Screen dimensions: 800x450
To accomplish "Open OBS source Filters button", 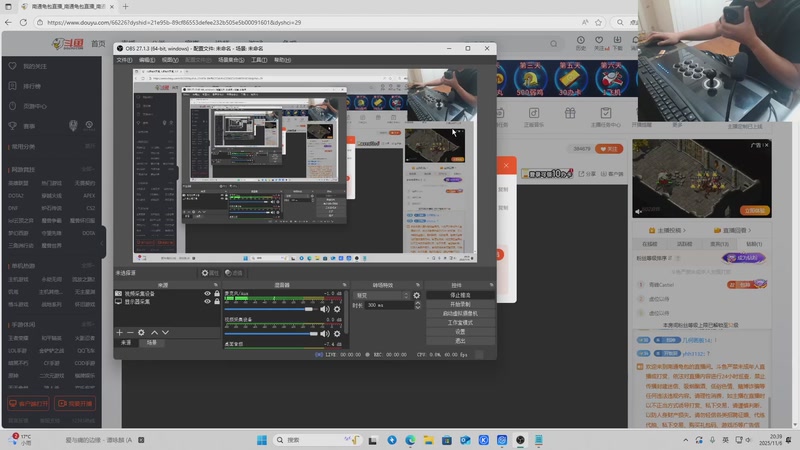I will [x=233, y=273].
